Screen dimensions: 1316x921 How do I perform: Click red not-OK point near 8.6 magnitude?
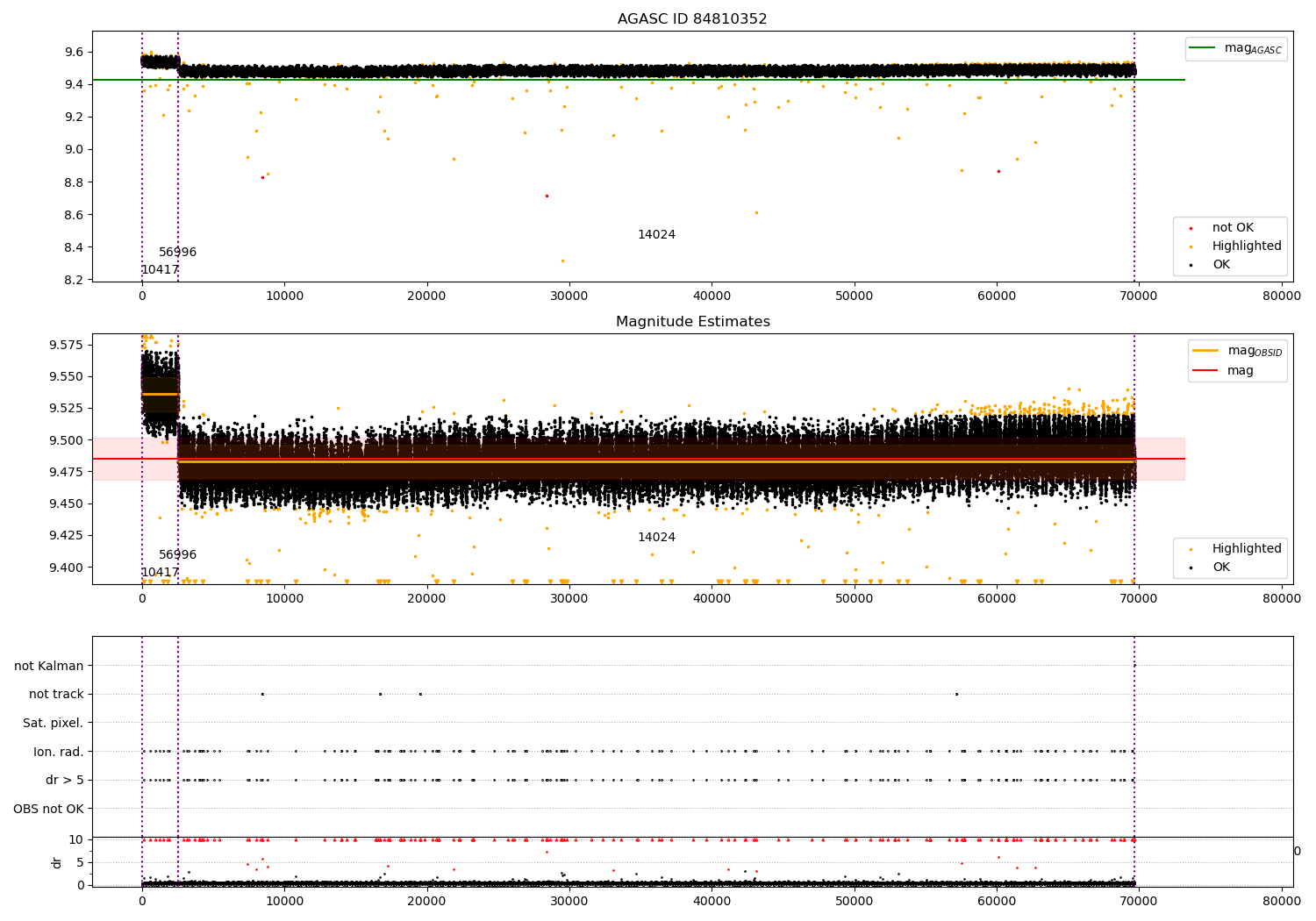[x=547, y=196]
